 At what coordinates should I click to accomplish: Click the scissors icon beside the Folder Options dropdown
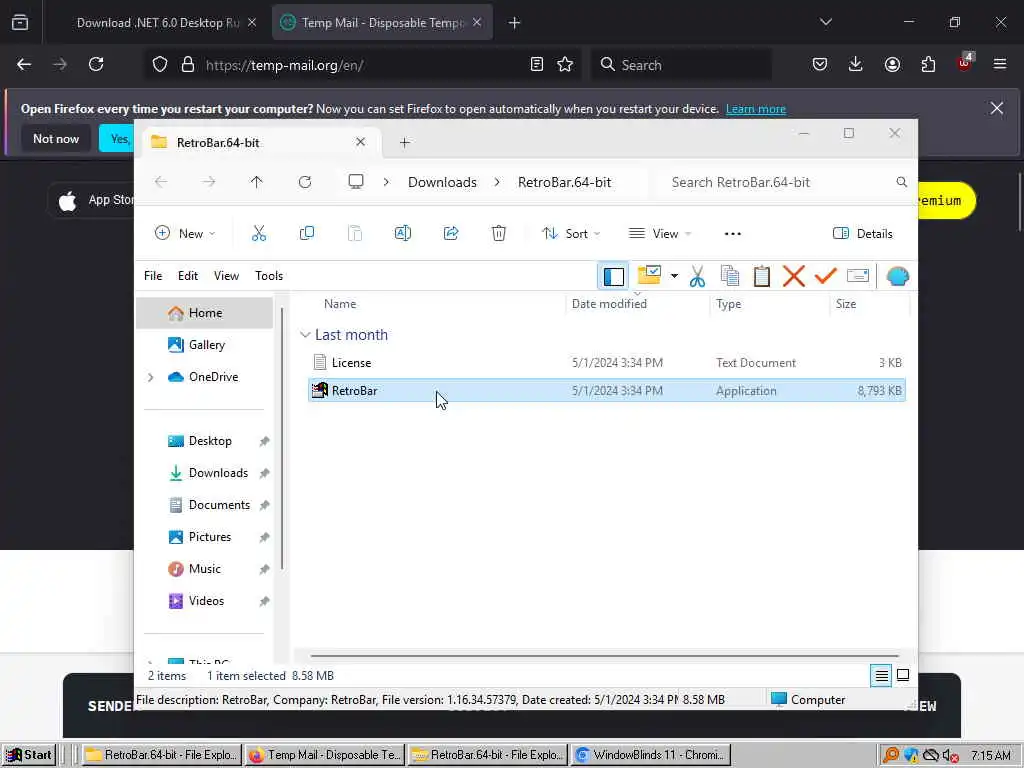click(697, 276)
